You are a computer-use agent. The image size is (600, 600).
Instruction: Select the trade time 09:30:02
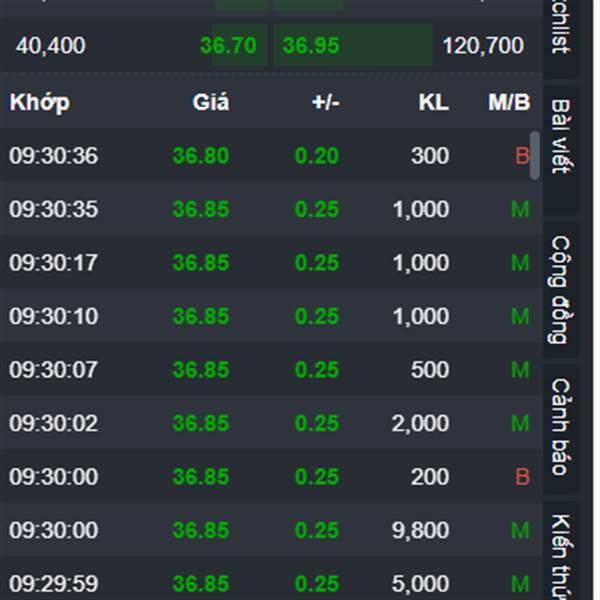(x=53, y=424)
